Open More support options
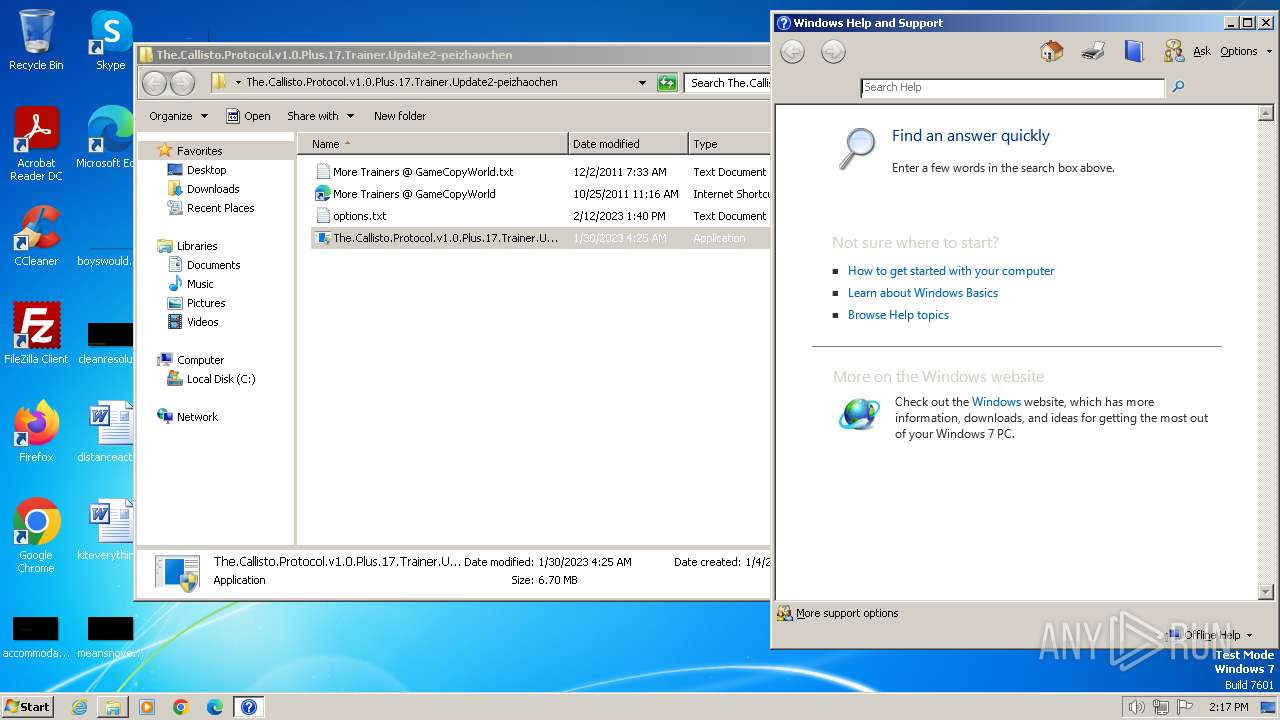Screen dimensions: 1280x720 pos(838,613)
